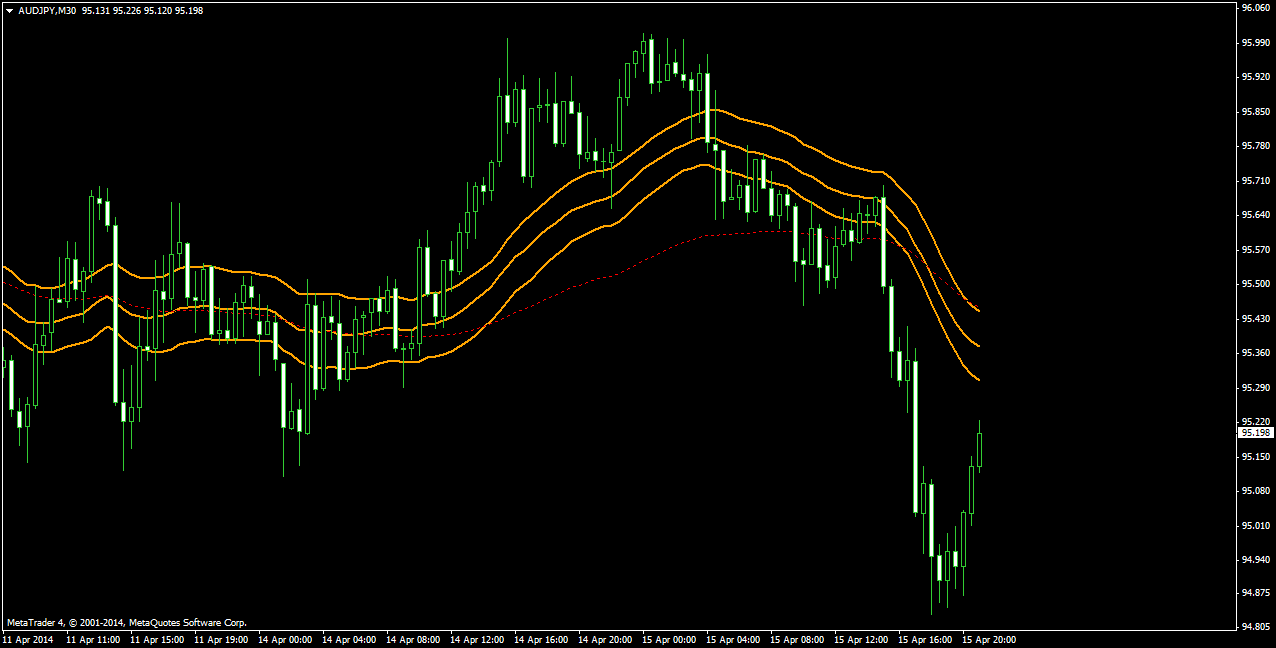1276x648 pixels.
Task: Click the AUDJPY,M30 symbol title
Action: click(x=47, y=11)
